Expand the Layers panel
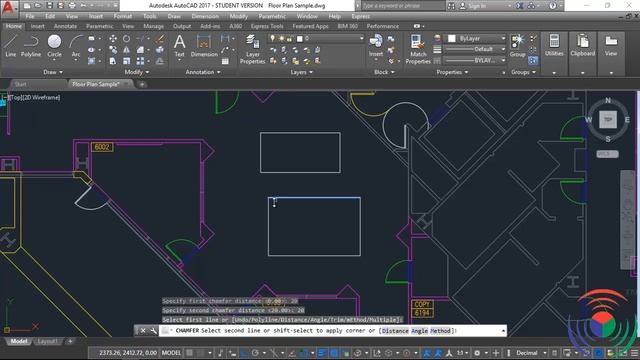 [x=302, y=72]
